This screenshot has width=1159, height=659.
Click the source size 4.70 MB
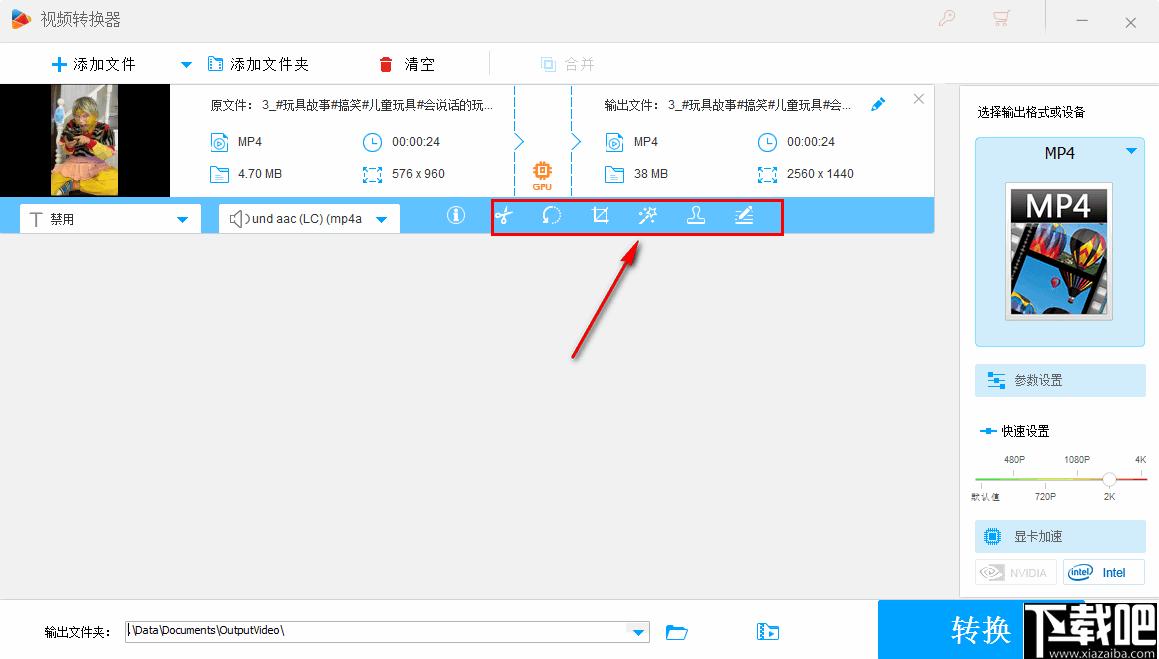click(x=259, y=174)
